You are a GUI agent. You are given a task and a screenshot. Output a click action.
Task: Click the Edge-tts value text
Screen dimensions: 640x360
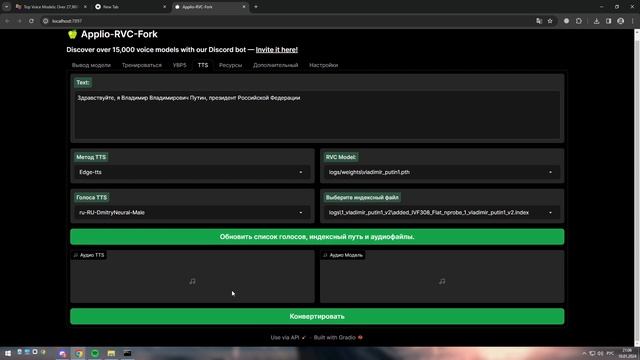click(x=90, y=172)
